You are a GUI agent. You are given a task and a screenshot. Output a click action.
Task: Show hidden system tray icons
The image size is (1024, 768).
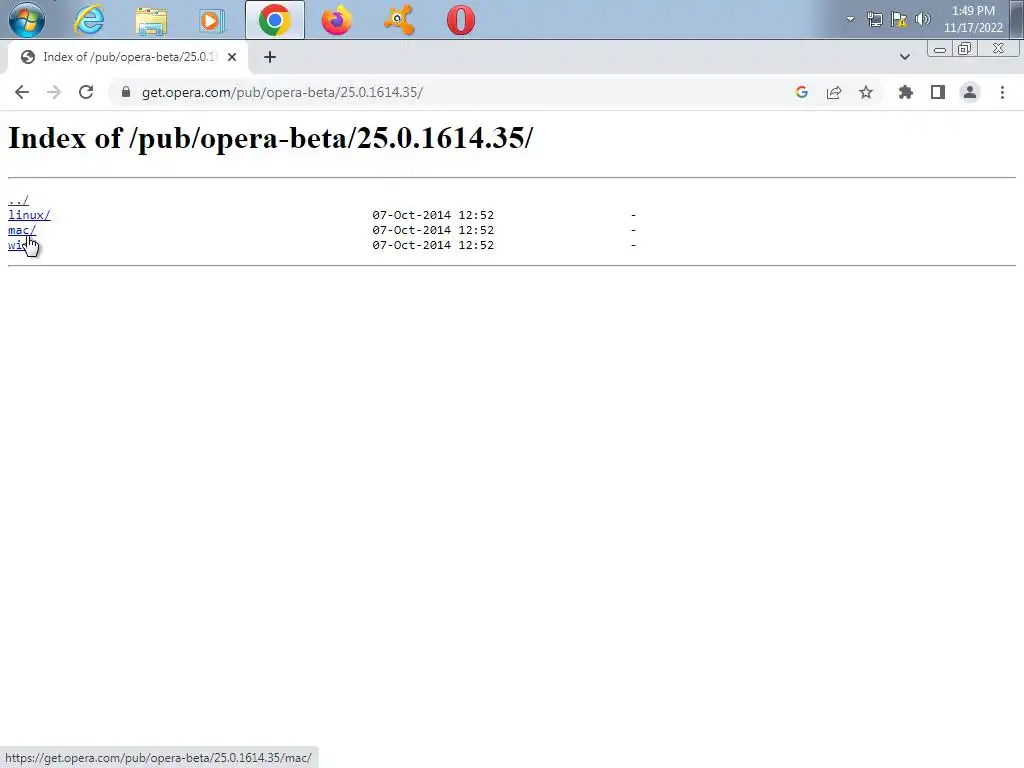click(850, 19)
